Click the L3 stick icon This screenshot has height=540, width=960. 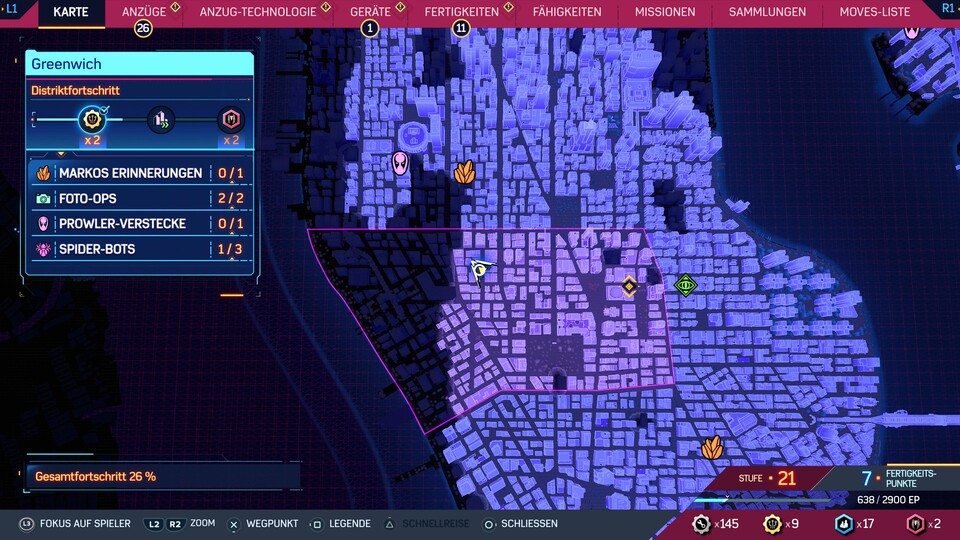[26, 524]
